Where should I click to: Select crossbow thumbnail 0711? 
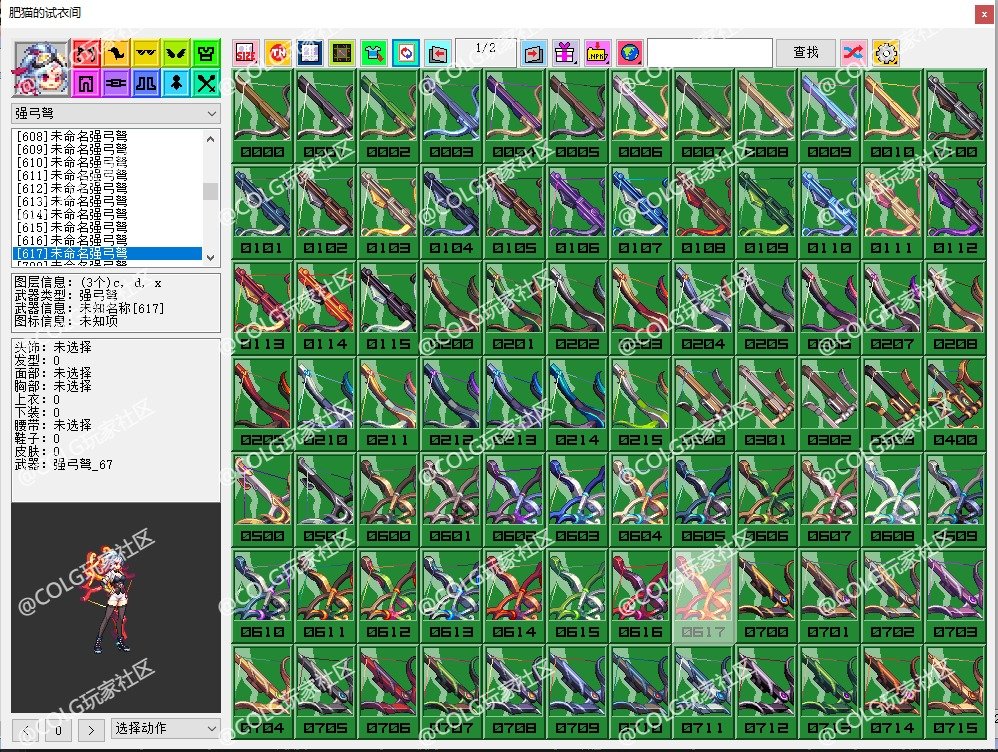(703, 693)
